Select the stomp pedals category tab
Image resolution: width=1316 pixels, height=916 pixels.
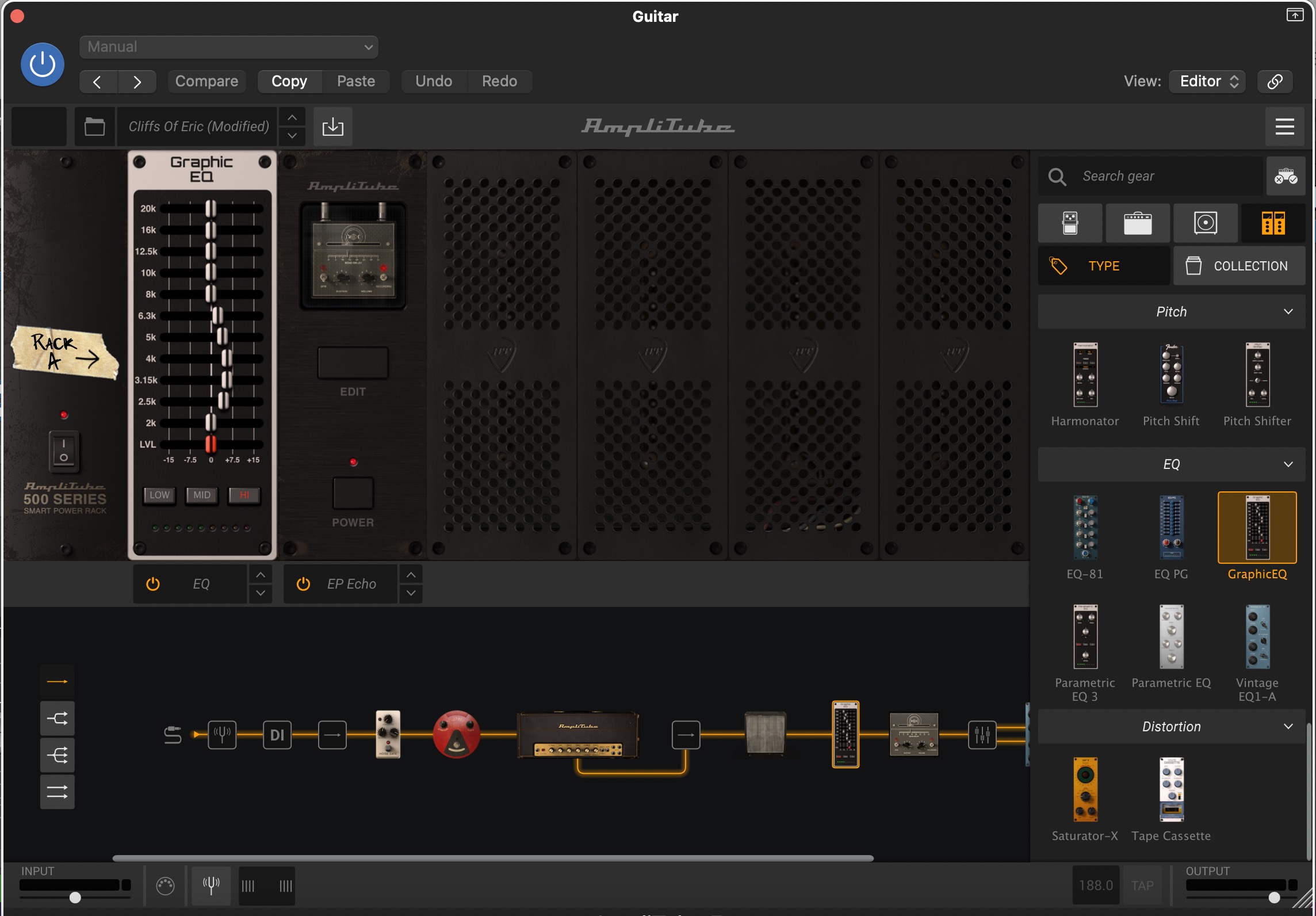1070,223
